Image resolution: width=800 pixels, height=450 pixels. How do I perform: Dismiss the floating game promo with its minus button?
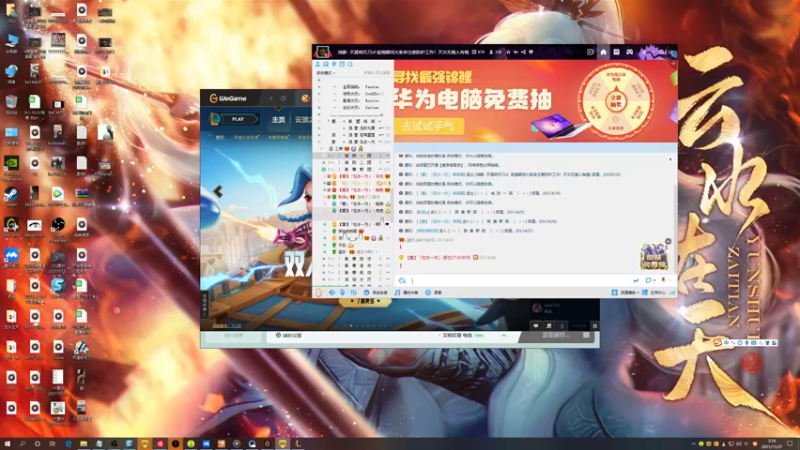[x=668, y=241]
